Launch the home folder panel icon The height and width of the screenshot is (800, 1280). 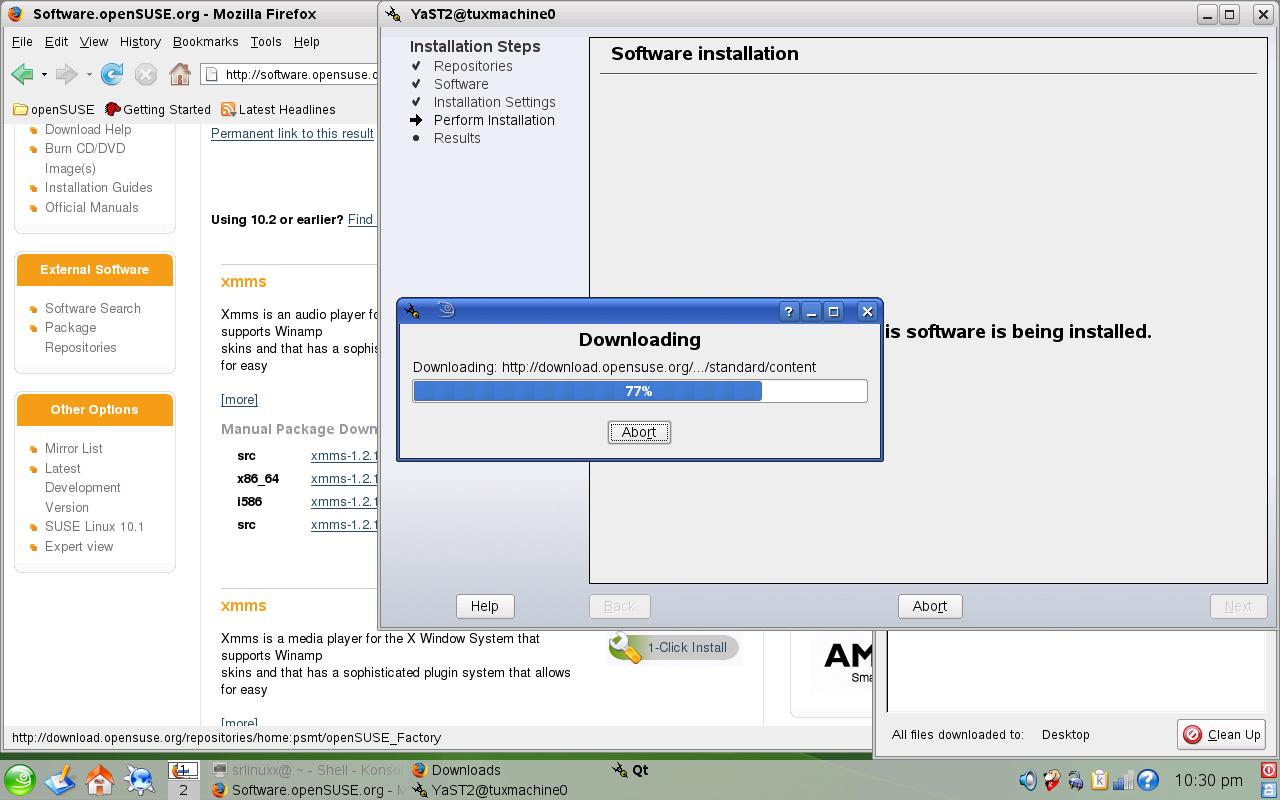[x=100, y=780]
